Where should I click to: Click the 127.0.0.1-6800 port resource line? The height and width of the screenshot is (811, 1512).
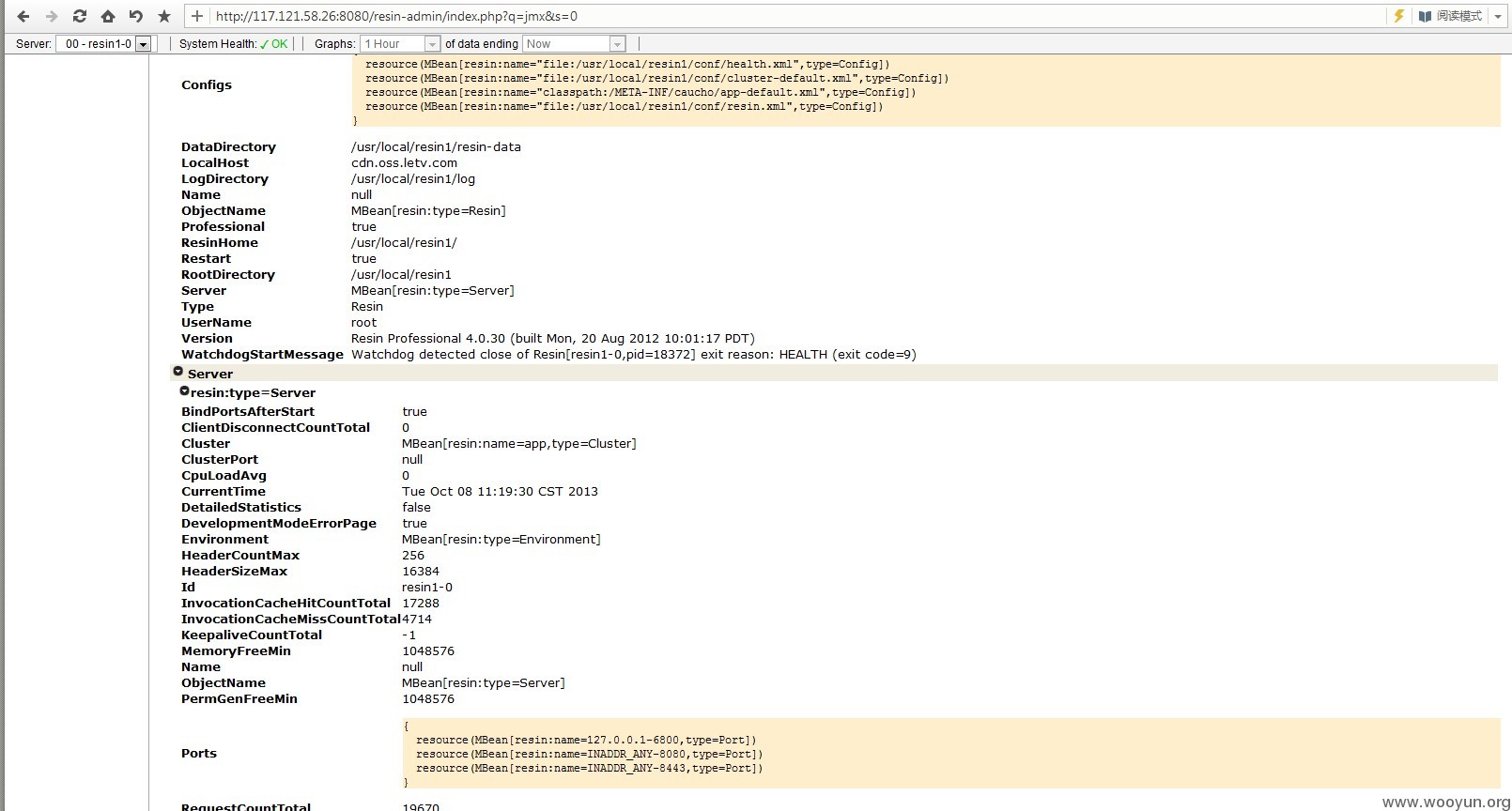(x=586, y=740)
